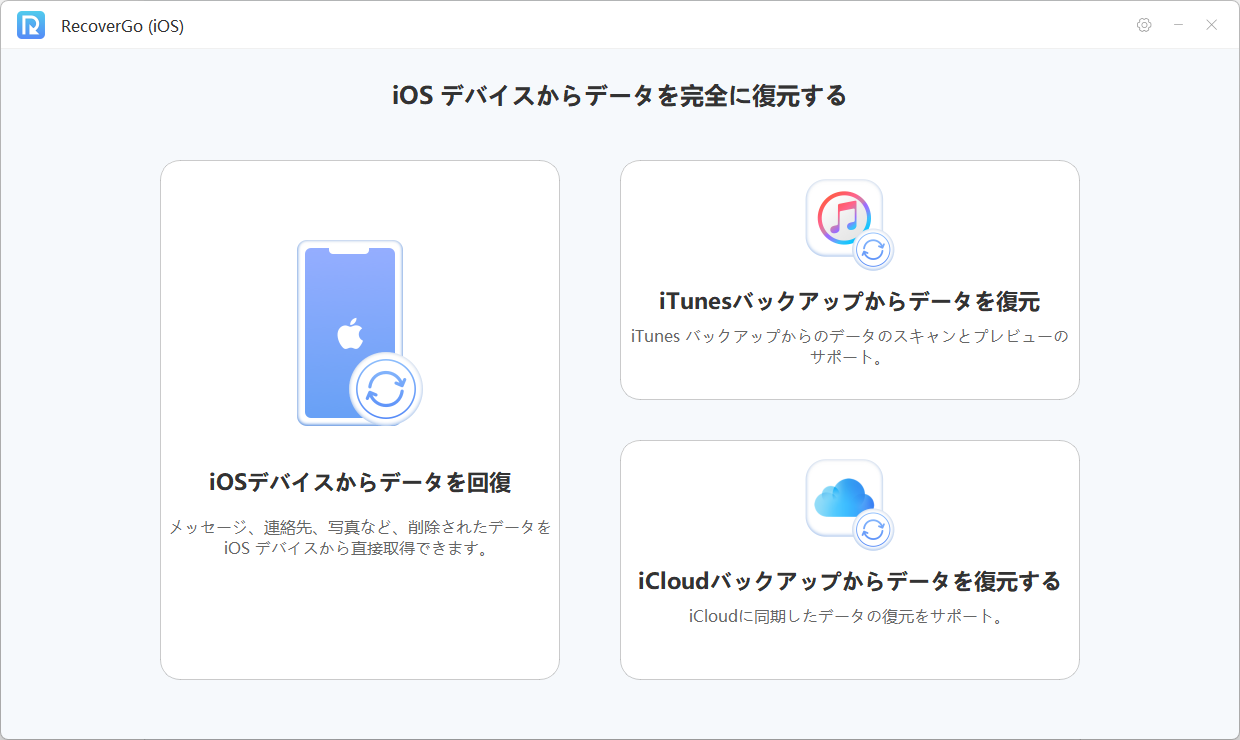Image resolution: width=1240 pixels, height=740 pixels.
Task: Minimize the RecoverGo window
Action: coord(1177,24)
